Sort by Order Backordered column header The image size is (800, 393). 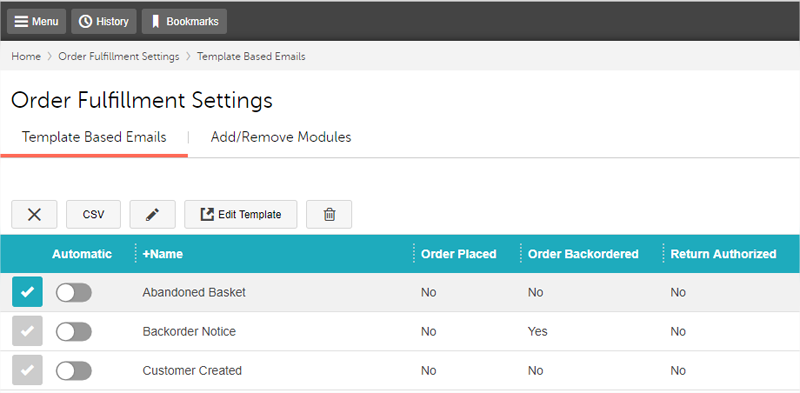point(583,254)
